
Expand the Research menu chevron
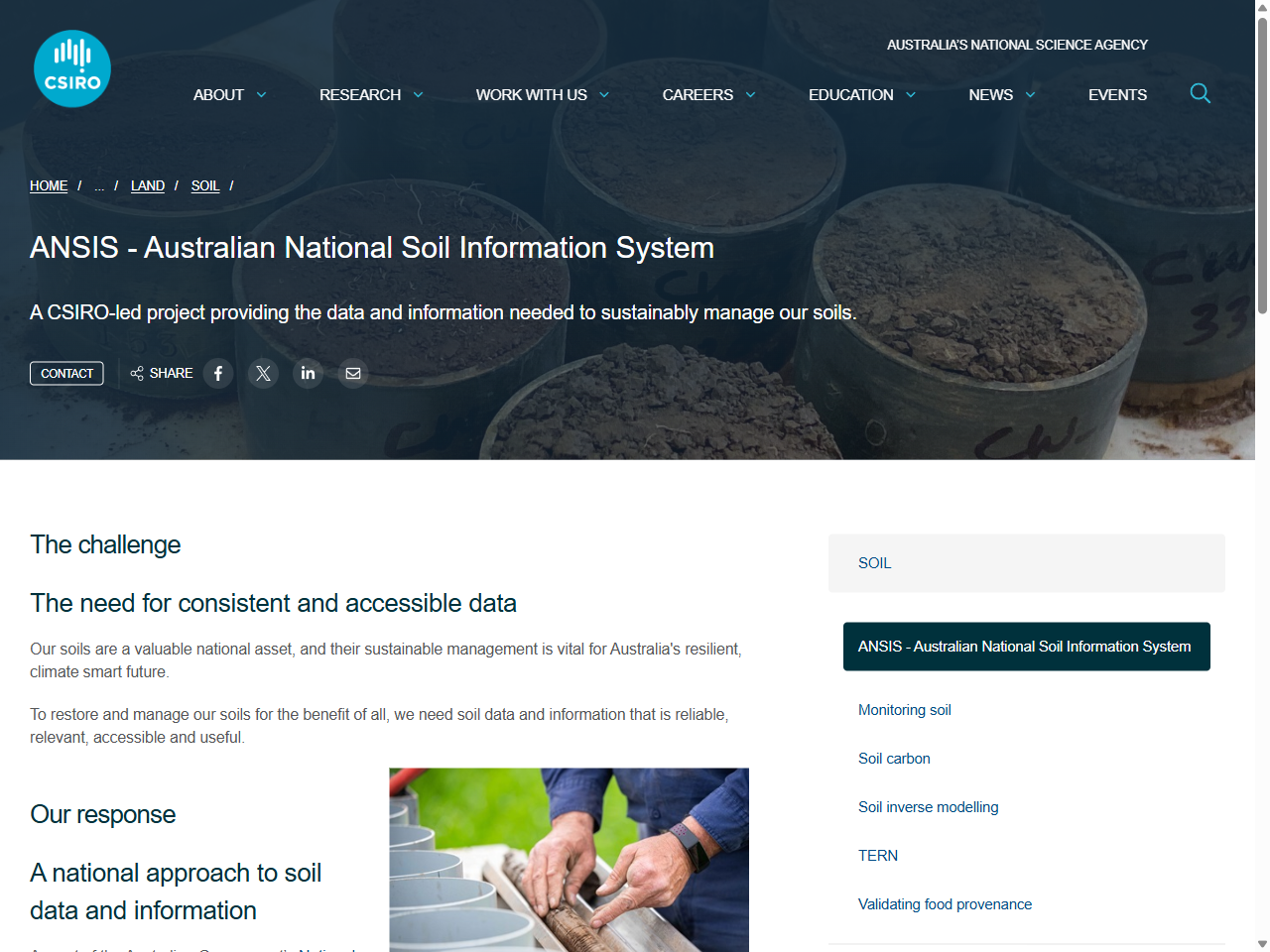click(x=419, y=95)
